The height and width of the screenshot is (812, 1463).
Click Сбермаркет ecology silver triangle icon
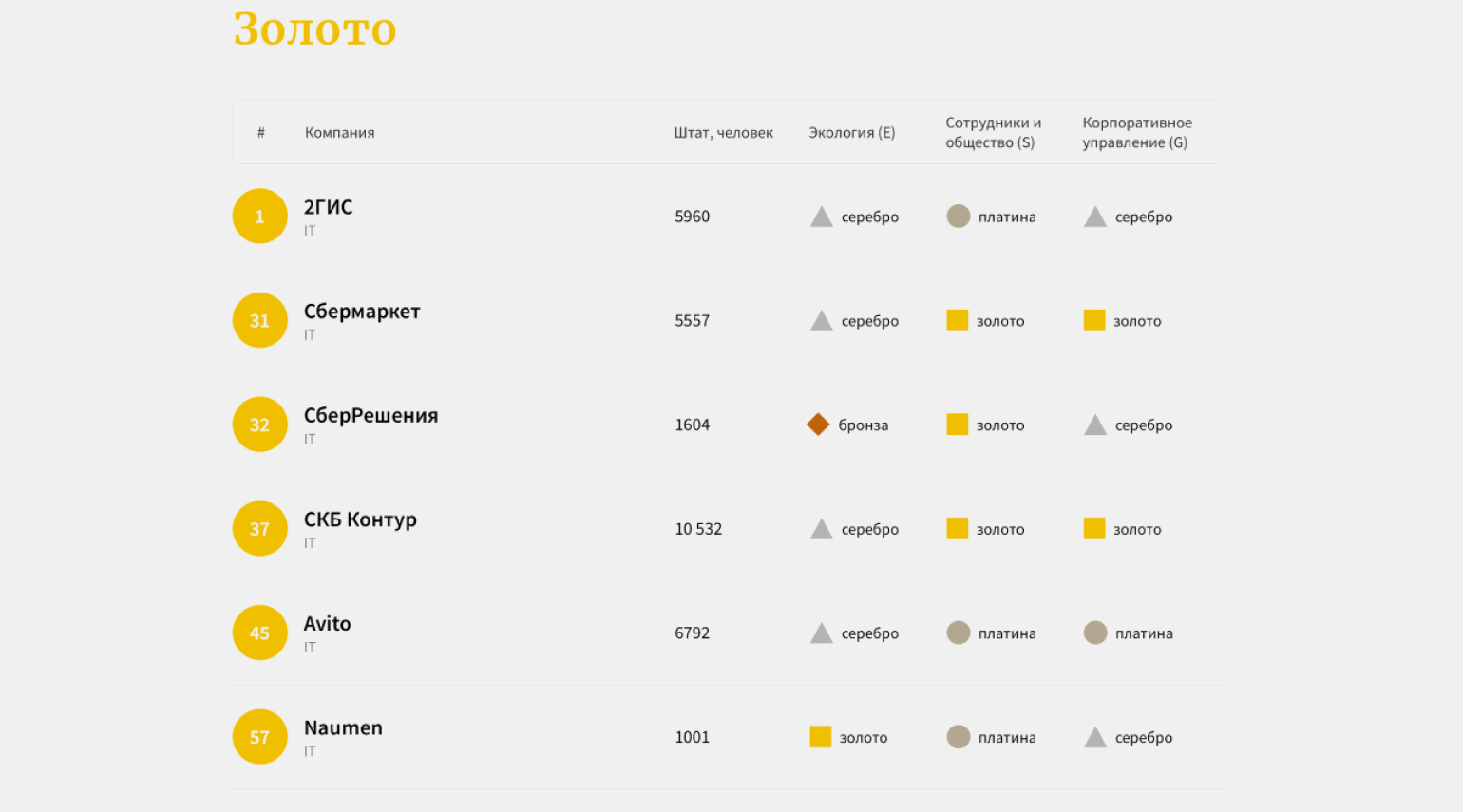pos(821,321)
